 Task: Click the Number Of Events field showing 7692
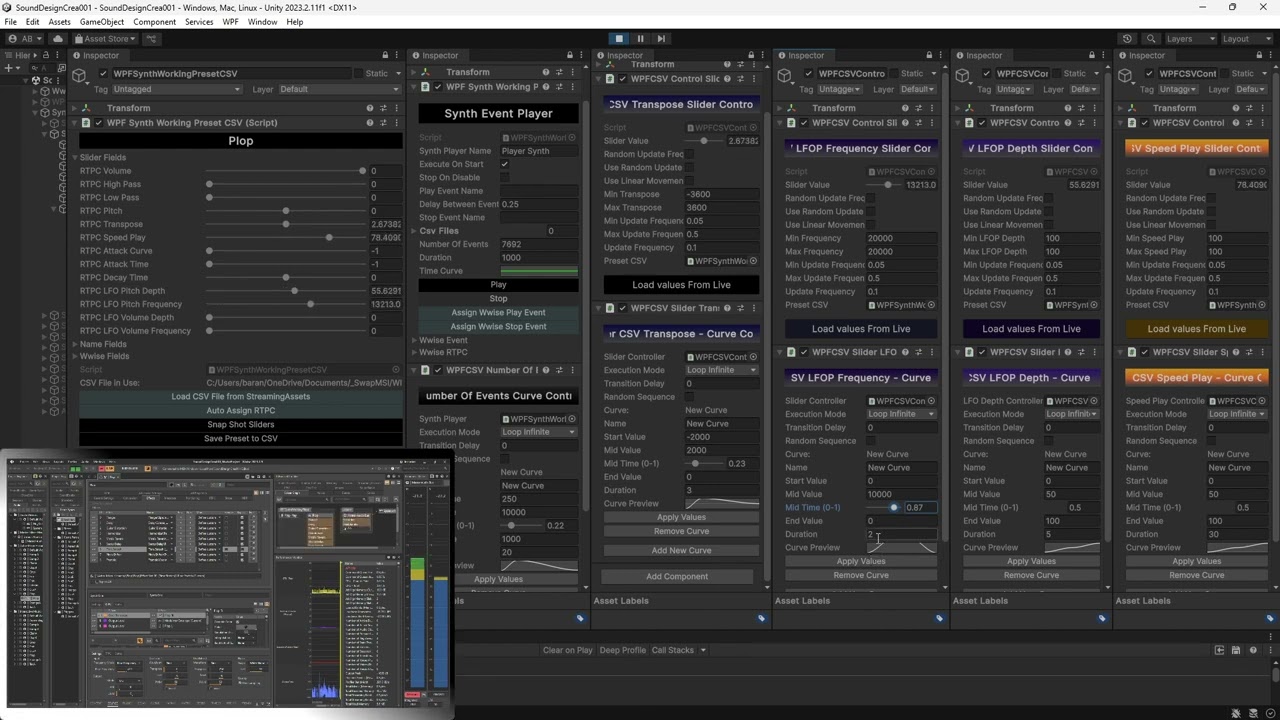(538, 244)
